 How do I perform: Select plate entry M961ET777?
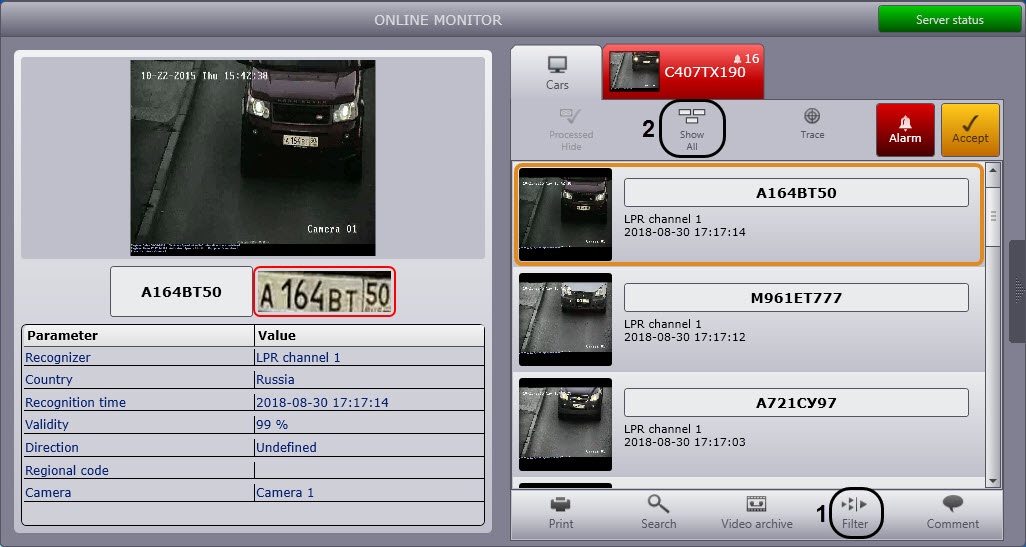[796, 298]
